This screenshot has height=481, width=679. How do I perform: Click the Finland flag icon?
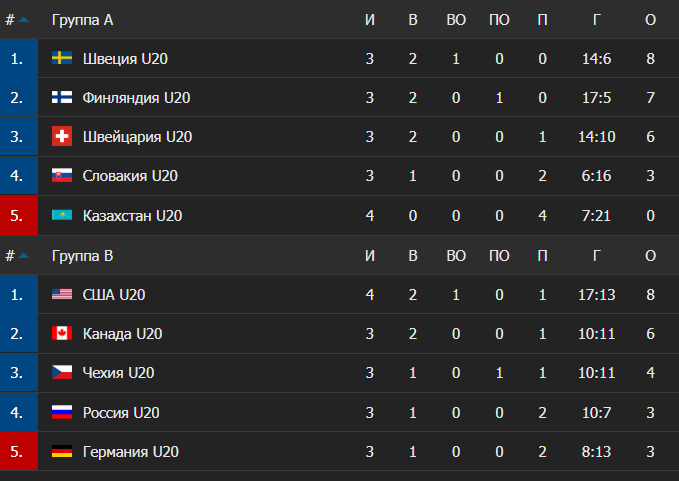(x=62, y=98)
